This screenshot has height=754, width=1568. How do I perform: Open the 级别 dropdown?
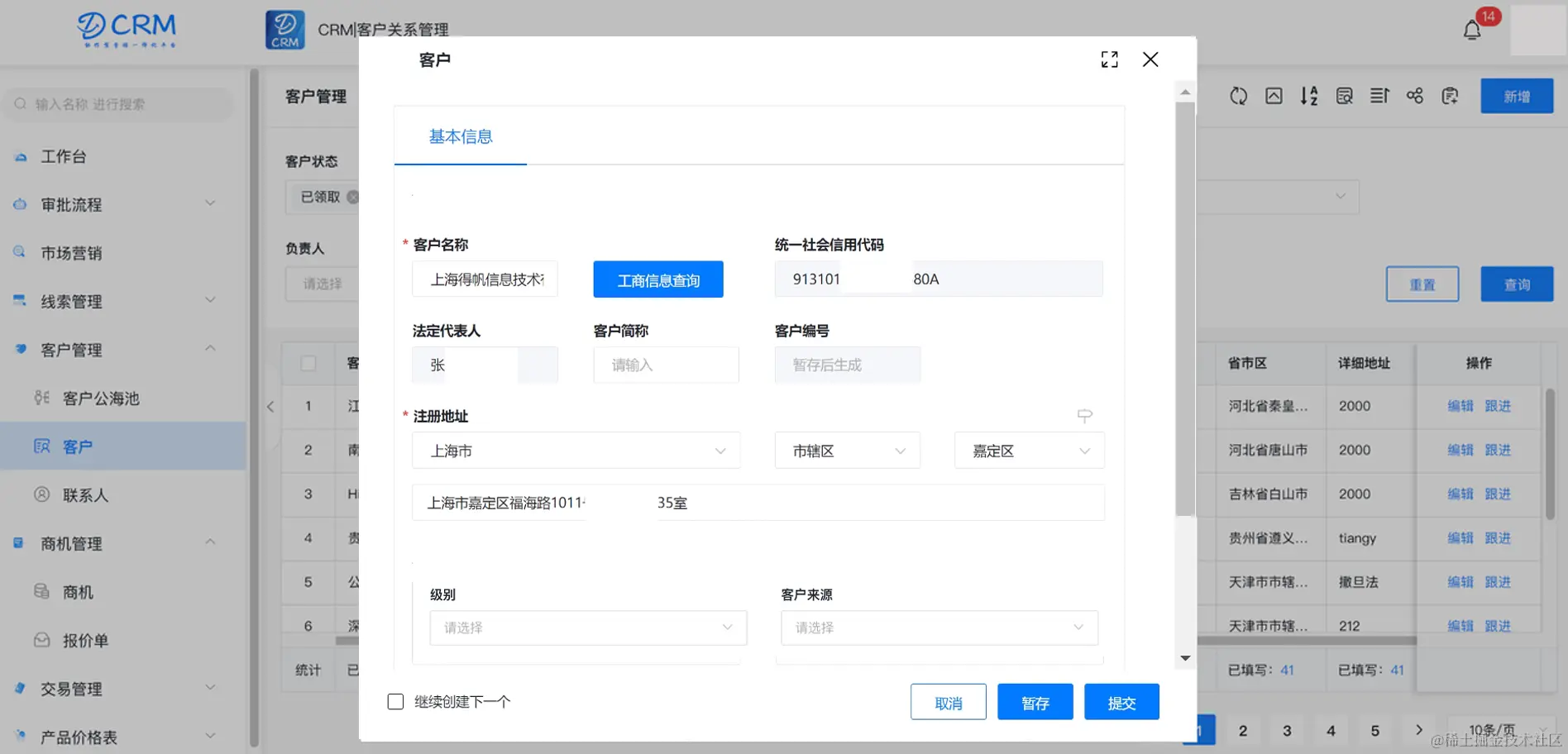click(588, 628)
